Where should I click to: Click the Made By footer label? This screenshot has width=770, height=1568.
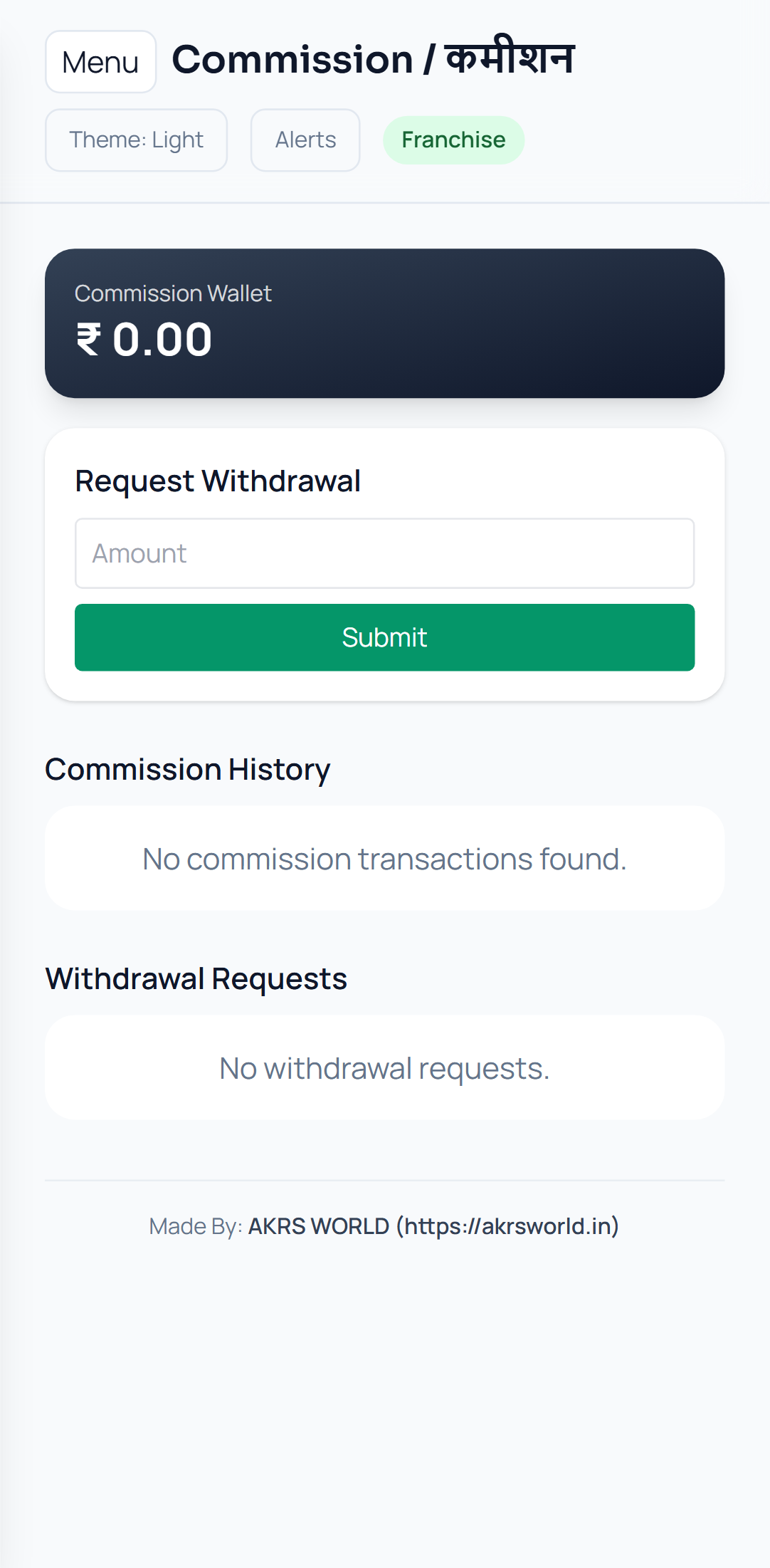click(195, 1226)
